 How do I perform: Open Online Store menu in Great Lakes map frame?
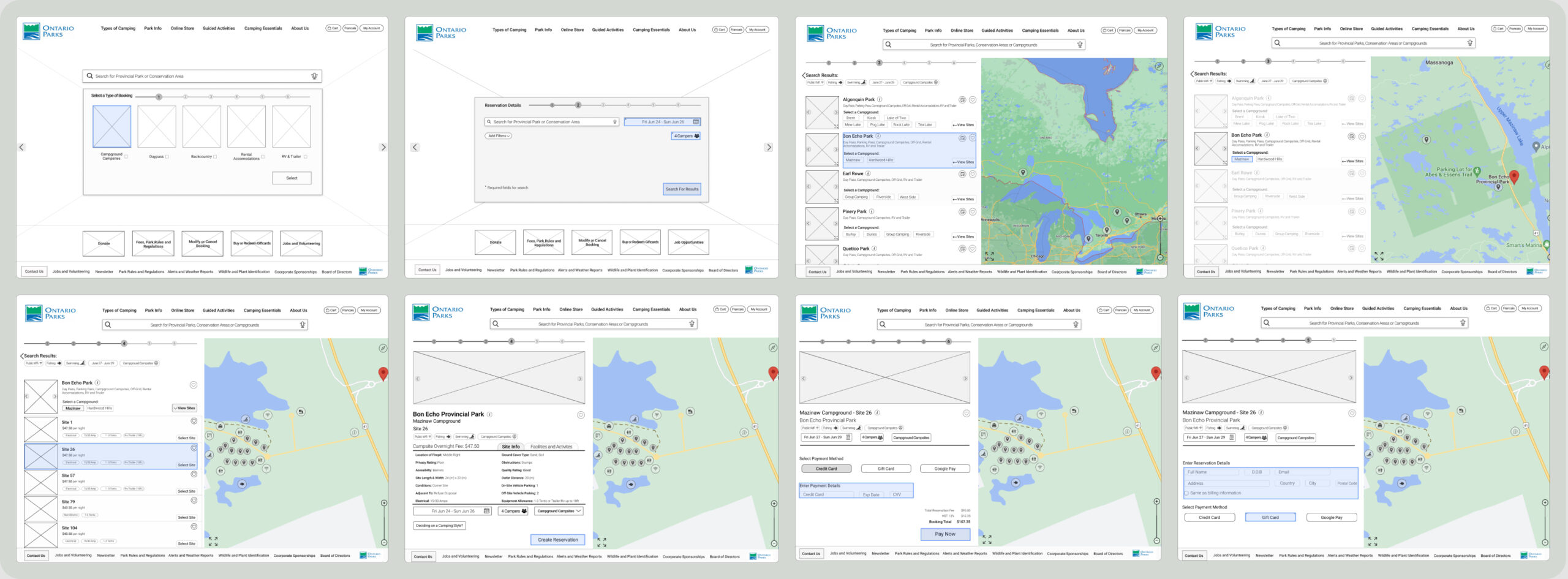coord(962,31)
